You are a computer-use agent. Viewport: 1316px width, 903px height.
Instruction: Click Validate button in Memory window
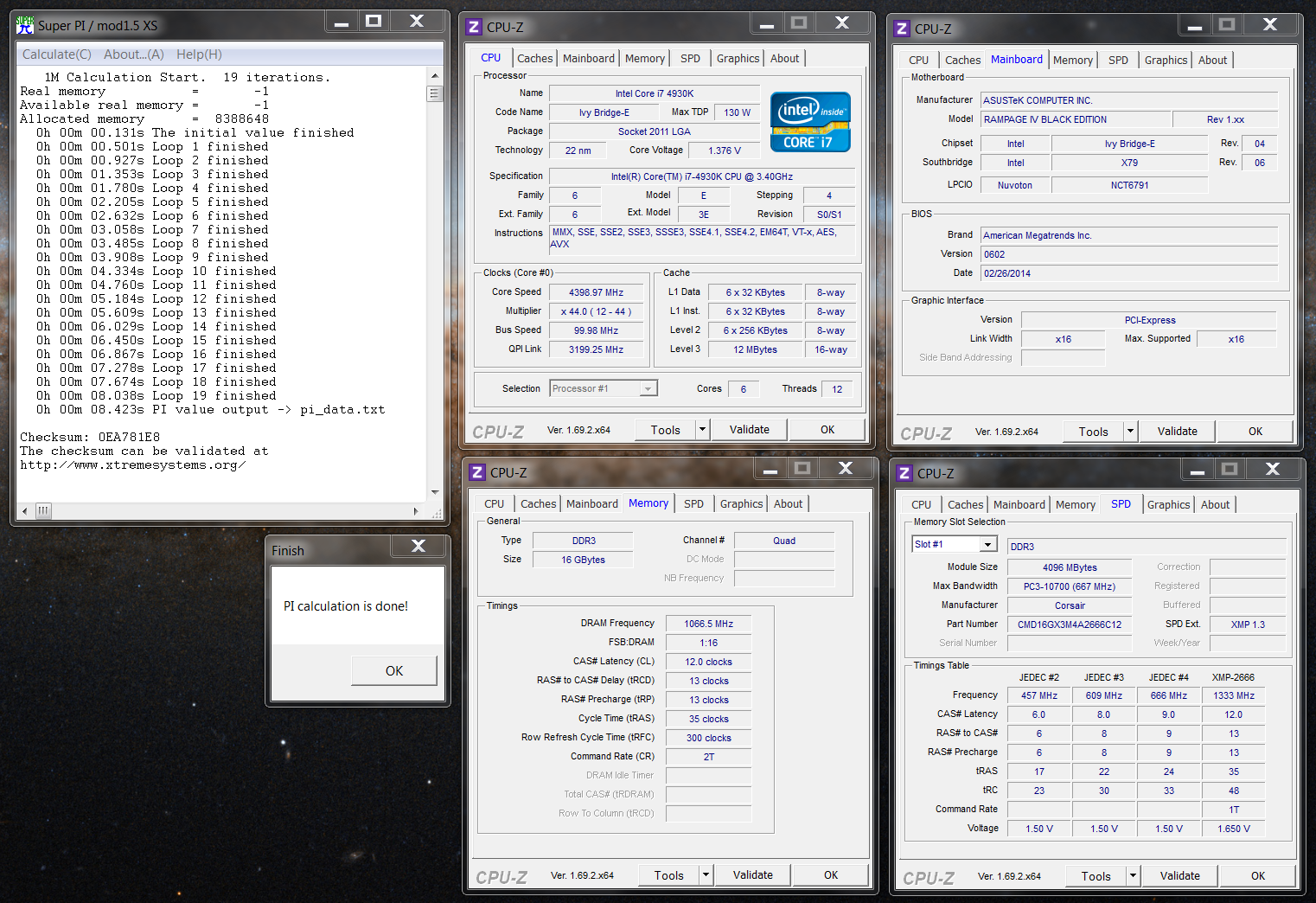click(x=753, y=874)
